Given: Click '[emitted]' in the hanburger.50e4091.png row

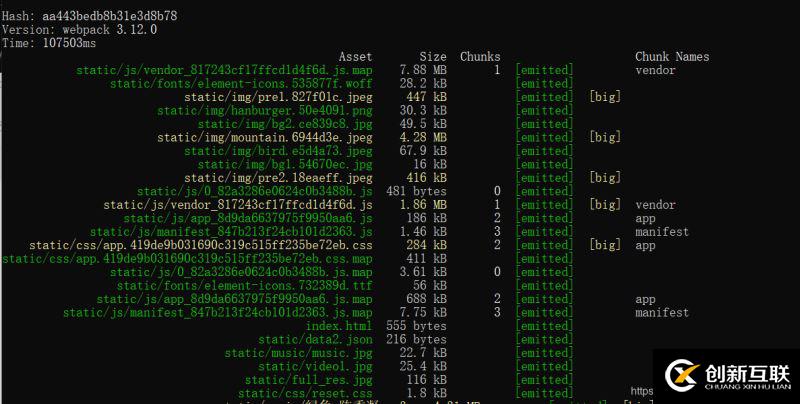Looking at the screenshot, I should pyautogui.click(x=544, y=110).
